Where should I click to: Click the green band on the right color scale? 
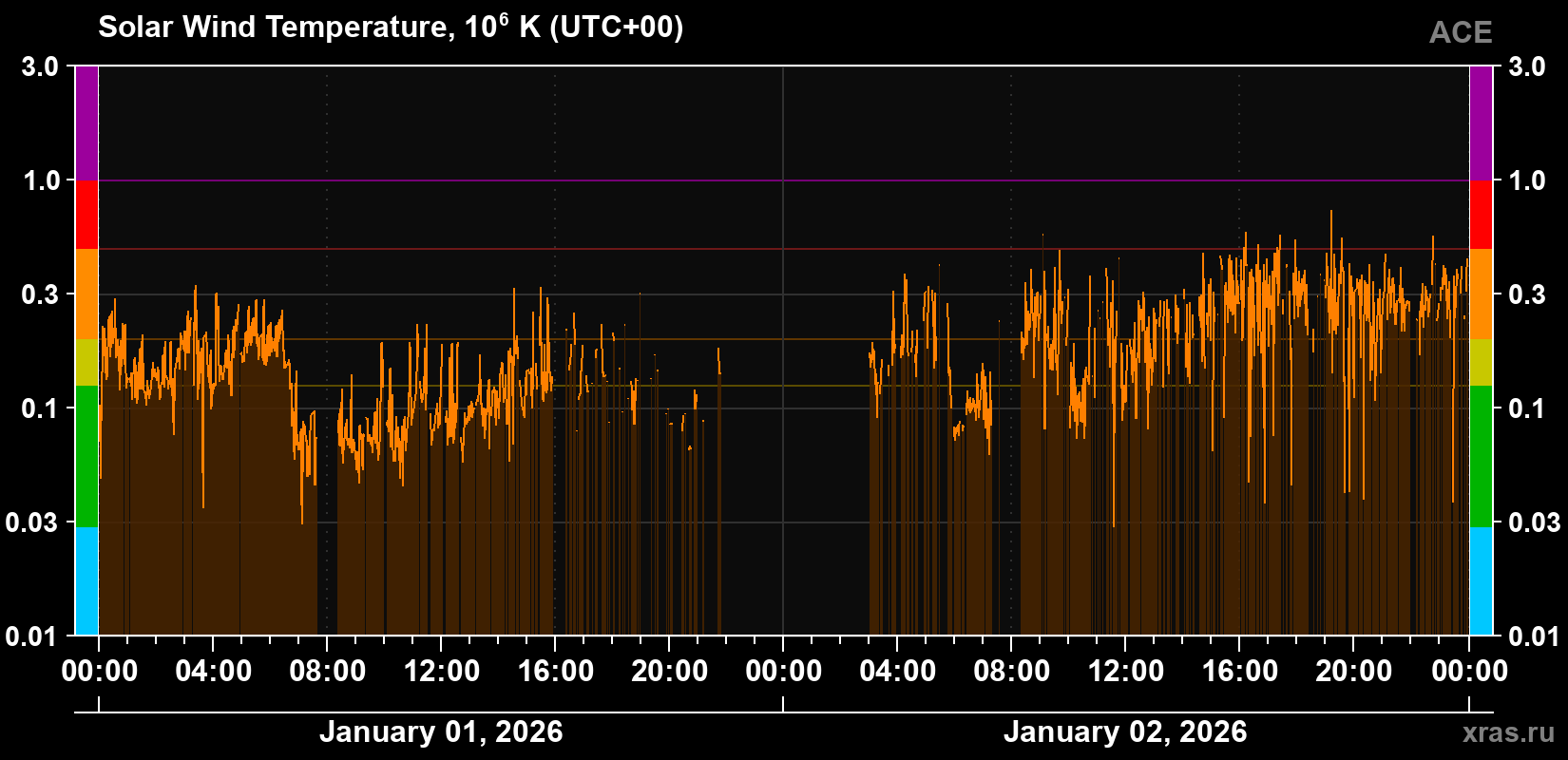pyautogui.click(x=1481, y=456)
